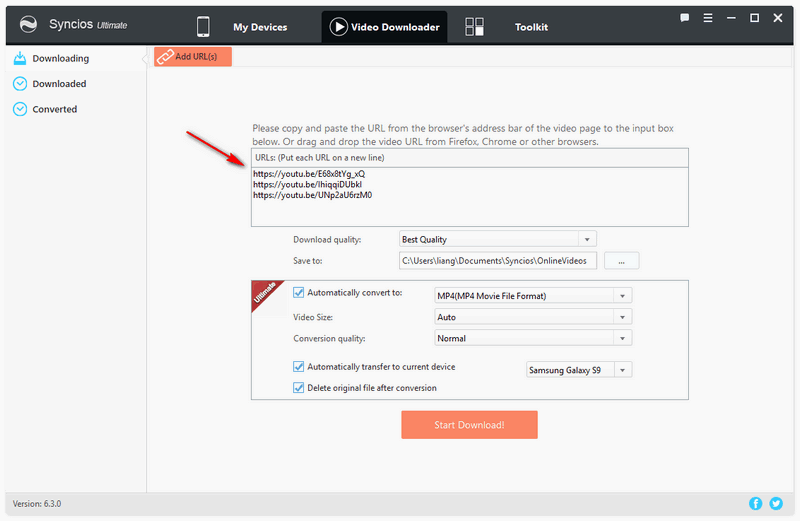Expand the Video Size dropdown arrow
This screenshot has height=521, width=800.
[x=622, y=317]
